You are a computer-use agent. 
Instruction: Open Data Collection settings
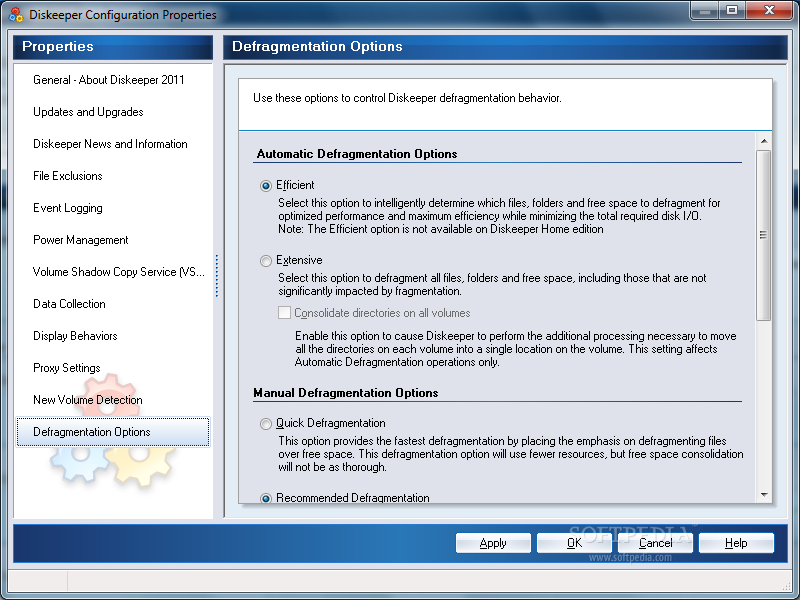pyautogui.click(x=69, y=304)
